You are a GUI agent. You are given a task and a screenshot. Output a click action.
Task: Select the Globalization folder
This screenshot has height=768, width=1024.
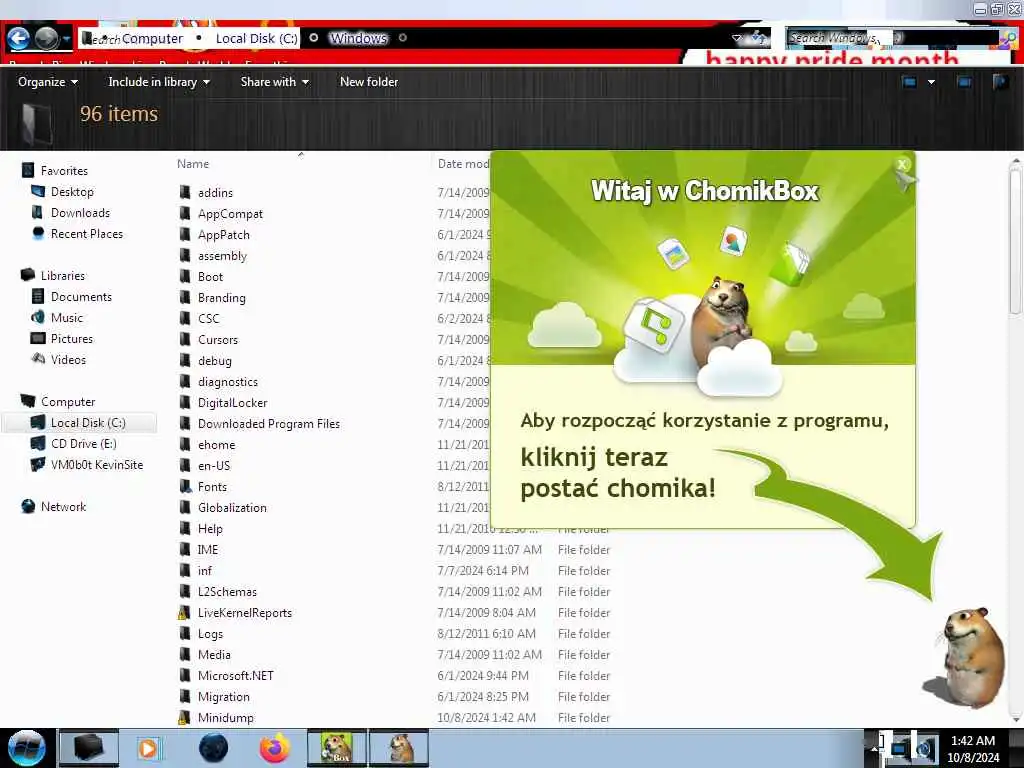pyautogui.click(x=232, y=507)
